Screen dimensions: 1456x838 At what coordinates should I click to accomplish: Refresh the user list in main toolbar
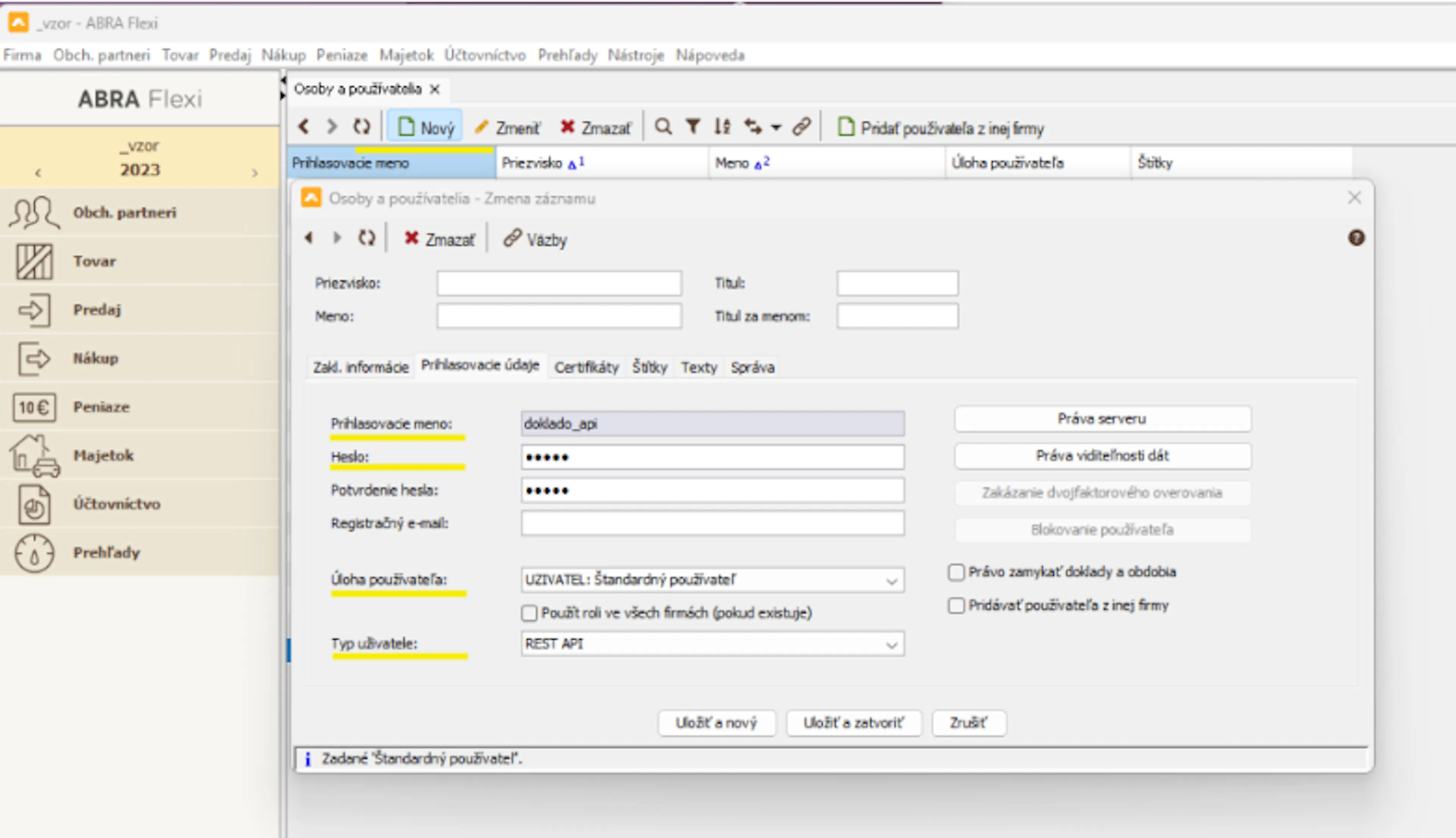point(362,127)
